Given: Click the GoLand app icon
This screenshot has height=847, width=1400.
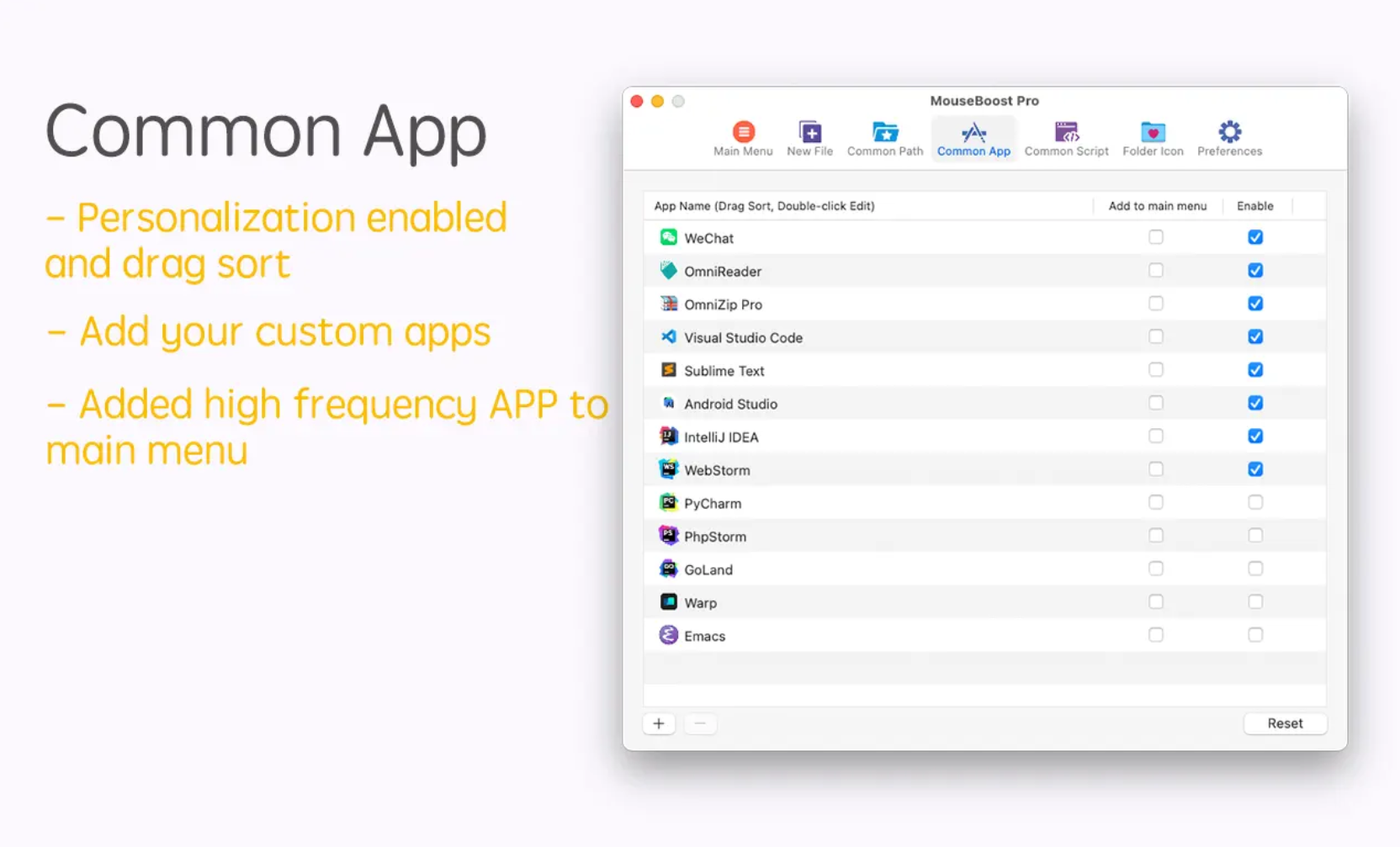Looking at the screenshot, I should [x=668, y=569].
